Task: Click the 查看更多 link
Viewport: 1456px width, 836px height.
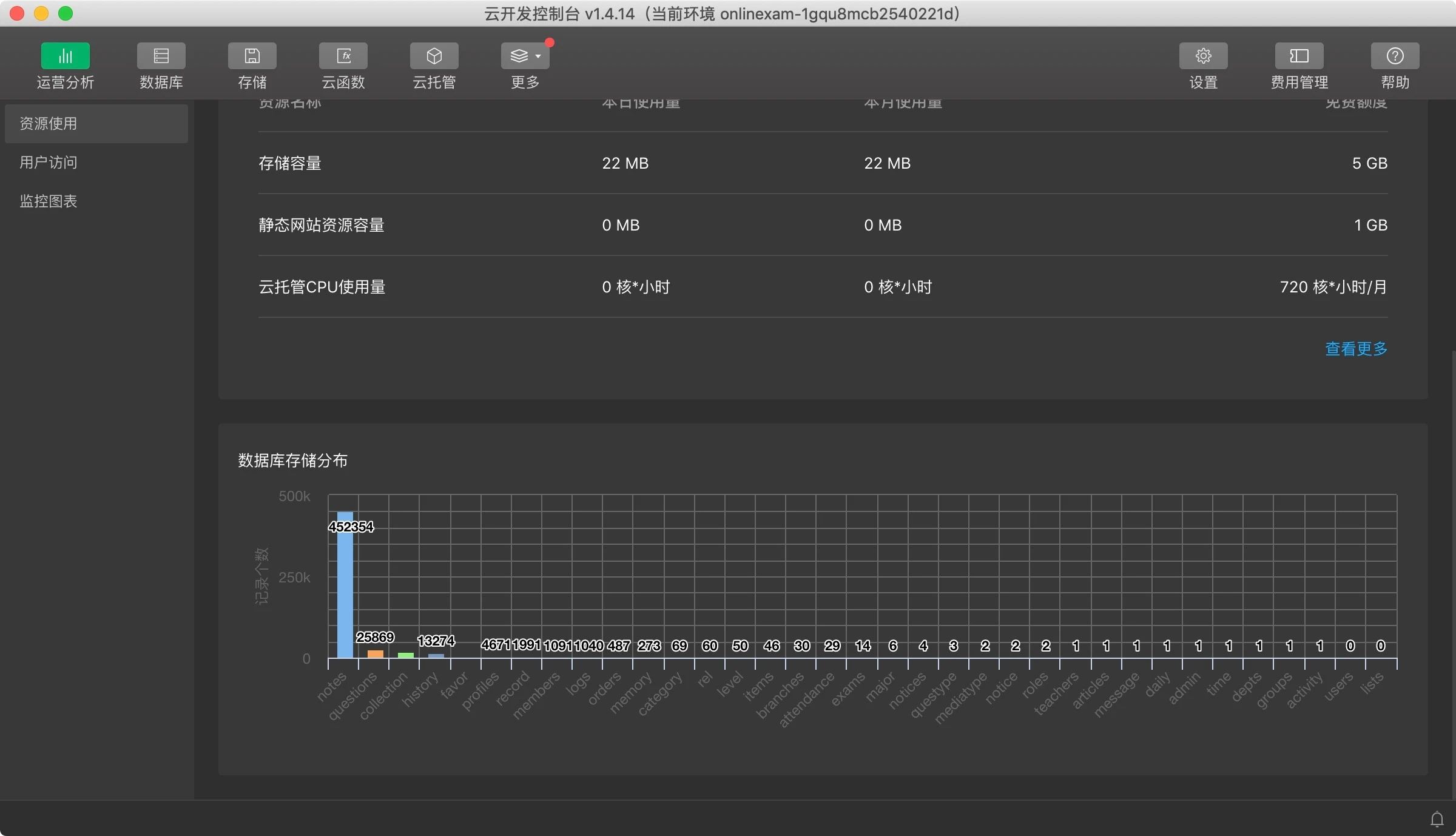Action: click(x=1356, y=349)
